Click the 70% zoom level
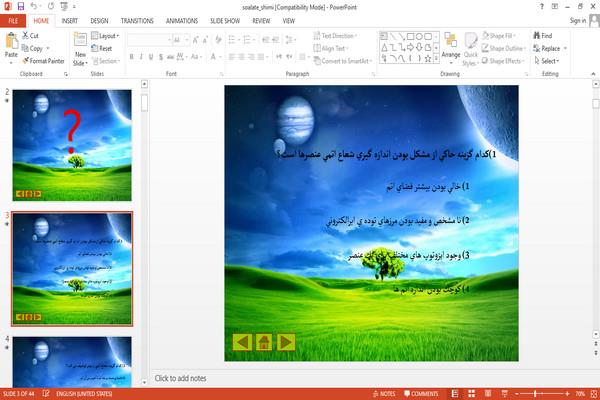The height and width of the screenshot is (400, 600). coord(580,394)
